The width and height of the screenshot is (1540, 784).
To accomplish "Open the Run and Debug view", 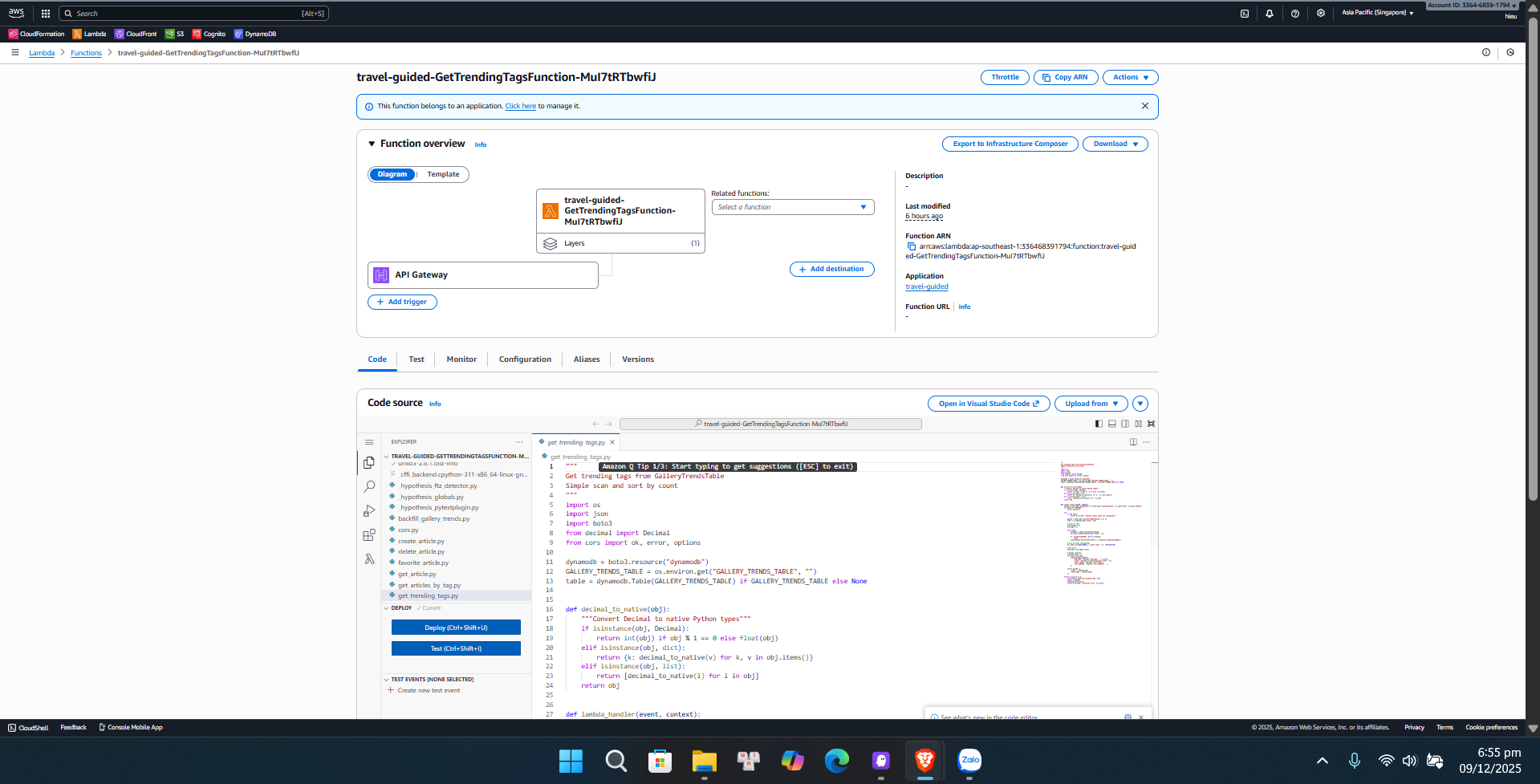I will click(x=368, y=510).
